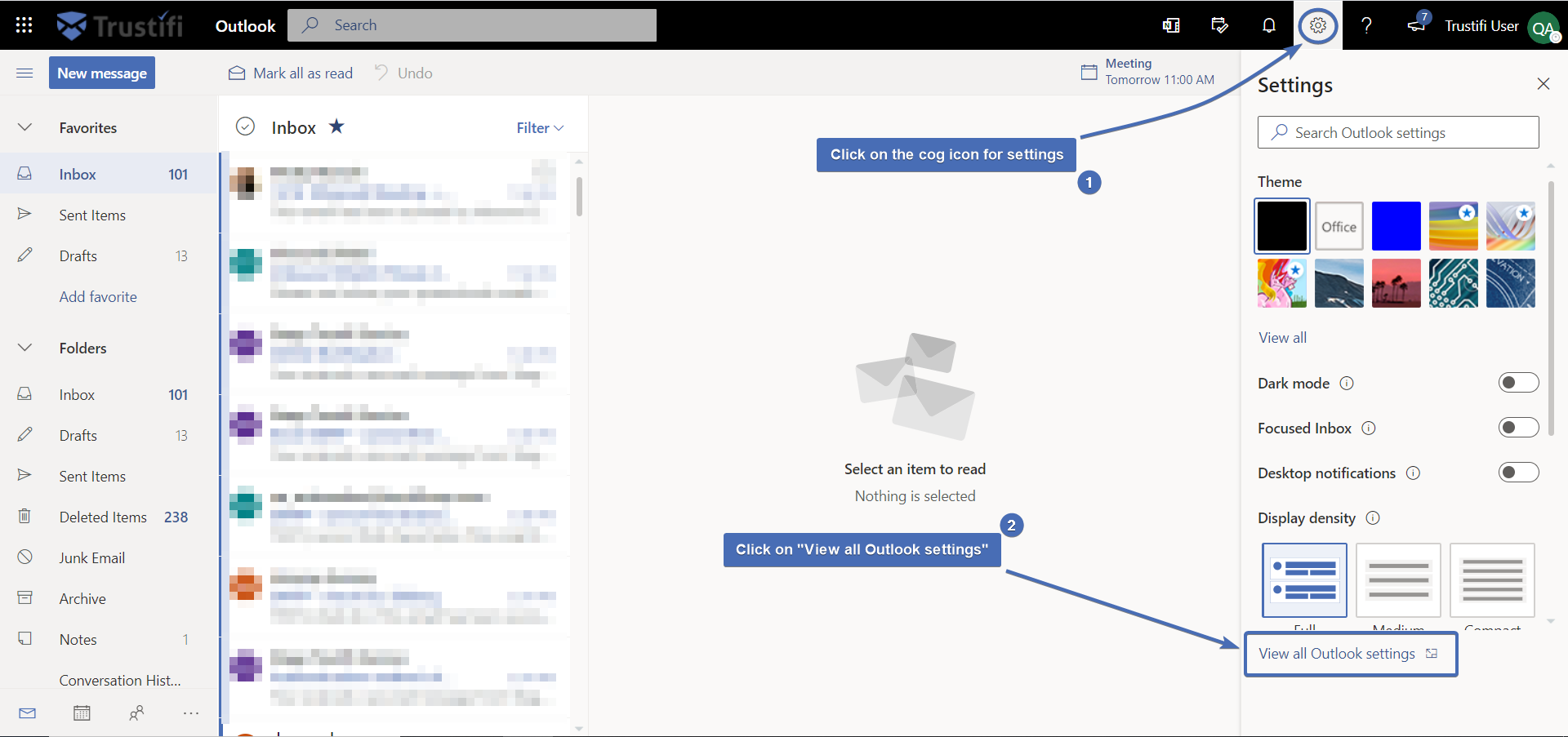Click the info icon next to Focused Inbox

click(1369, 428)
